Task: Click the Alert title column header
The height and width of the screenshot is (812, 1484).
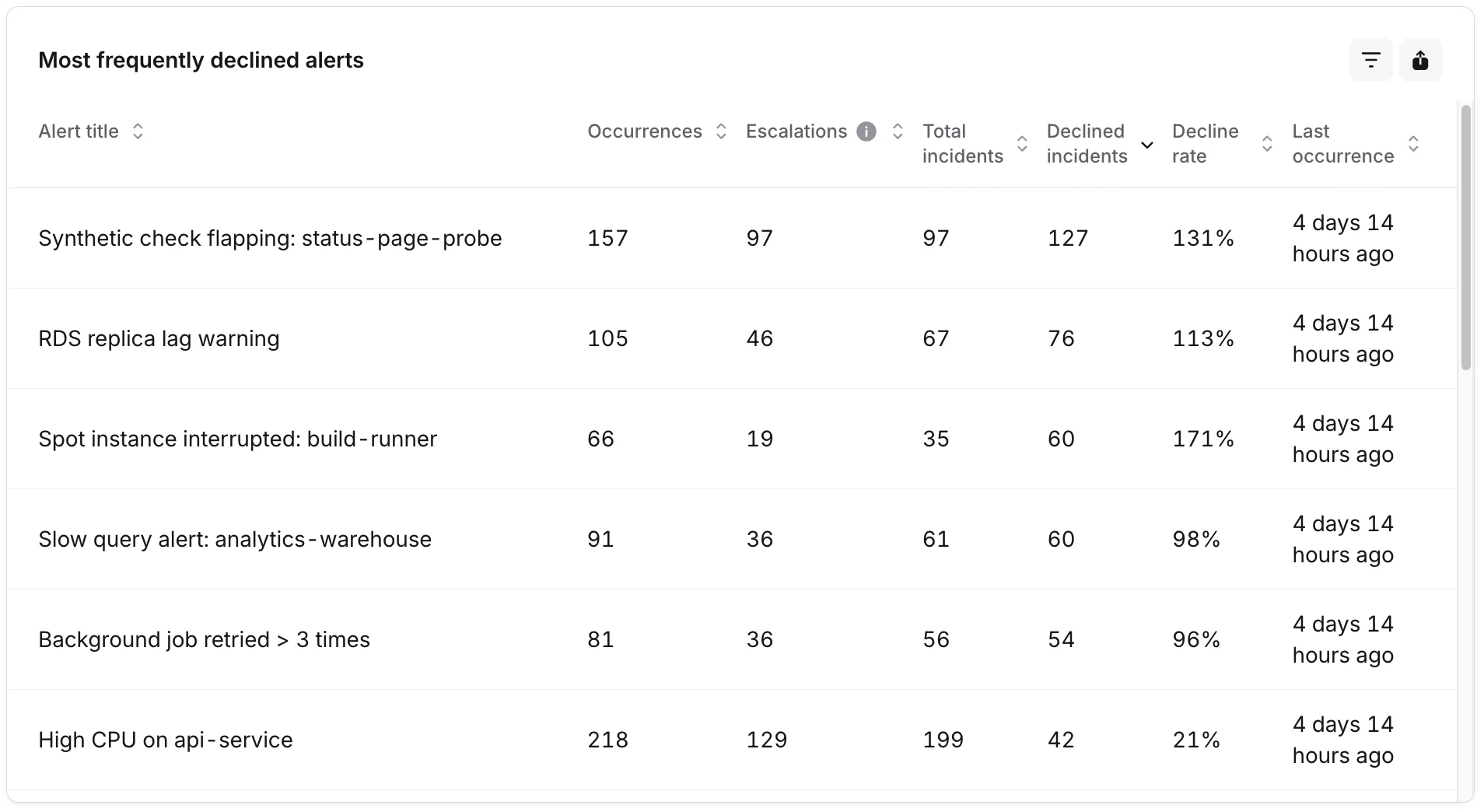Action: click(x=79, y=131)
